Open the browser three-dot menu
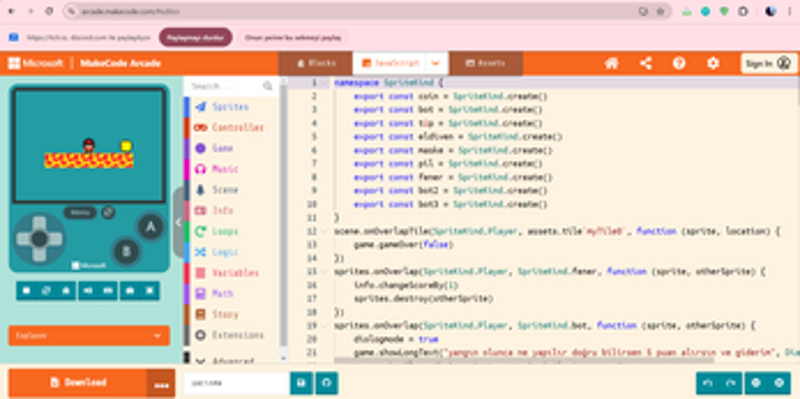Viewport: 800px width, 399px height. click(789, 11)
